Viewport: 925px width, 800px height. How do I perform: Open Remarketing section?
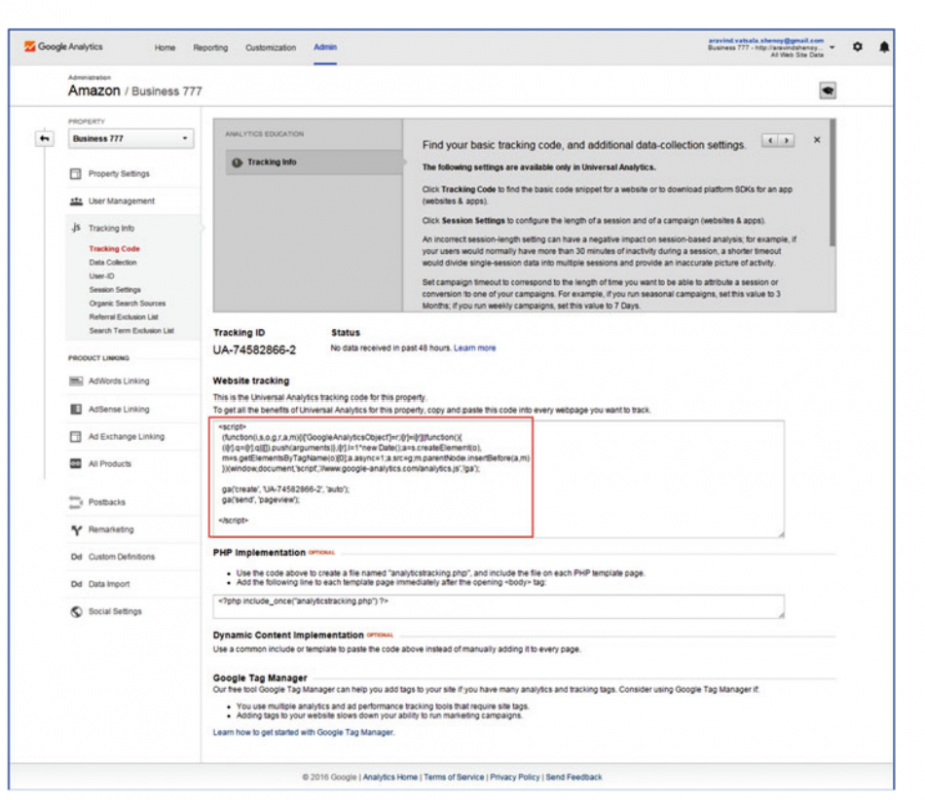(111, 530)
